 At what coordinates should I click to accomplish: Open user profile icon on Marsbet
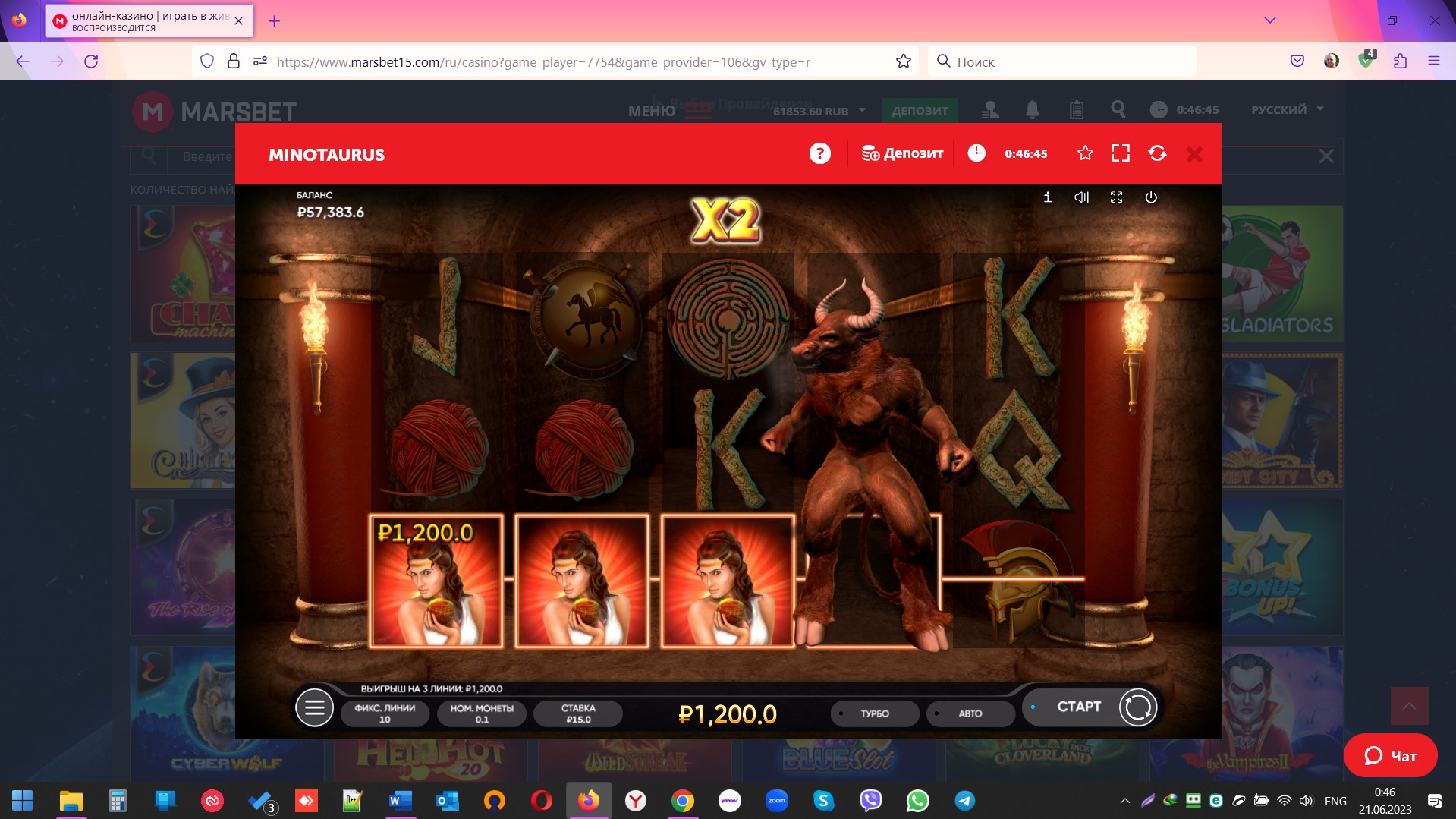(x=990, y=110)
